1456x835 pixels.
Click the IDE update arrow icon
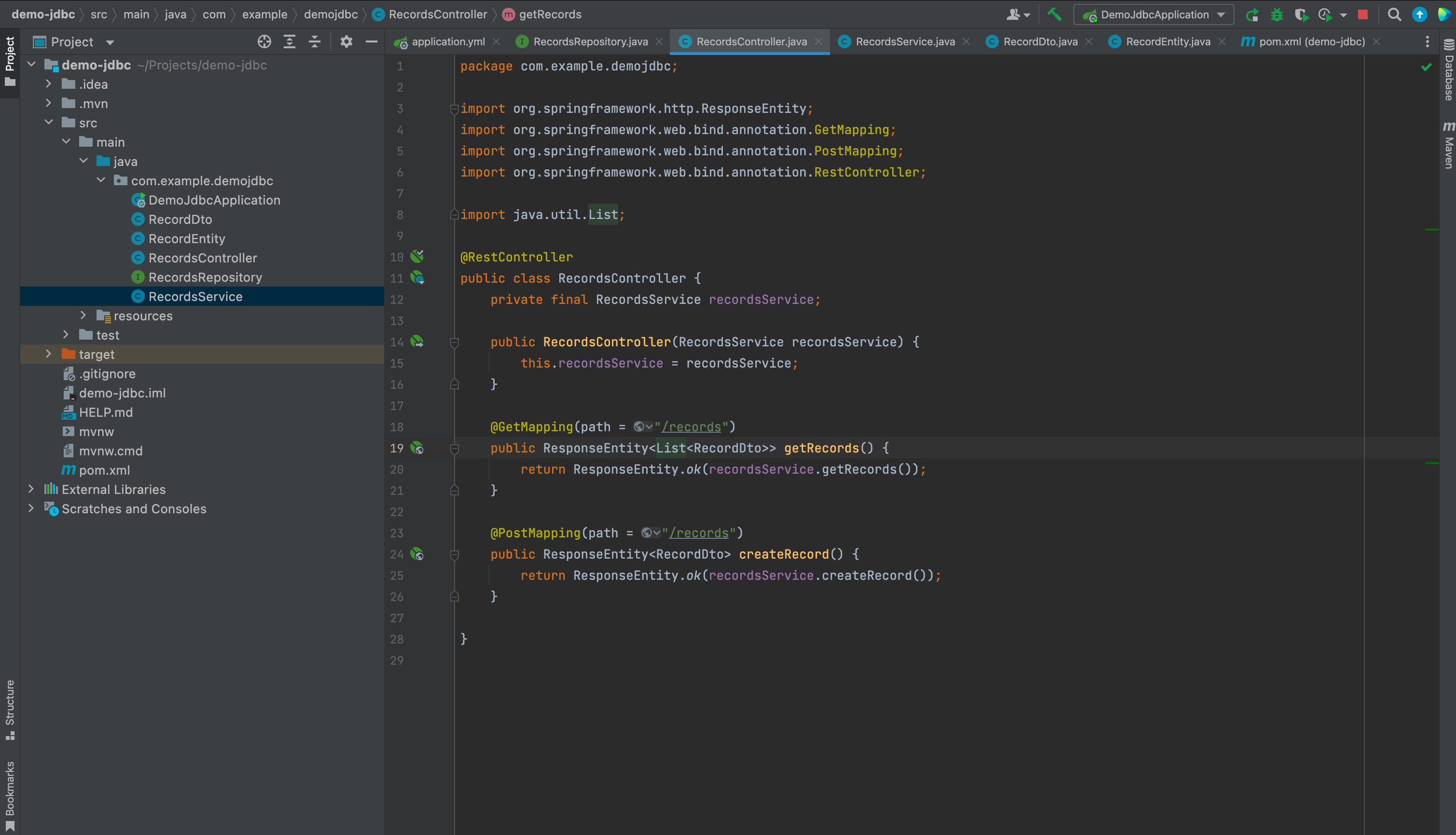pos(1419,15)
